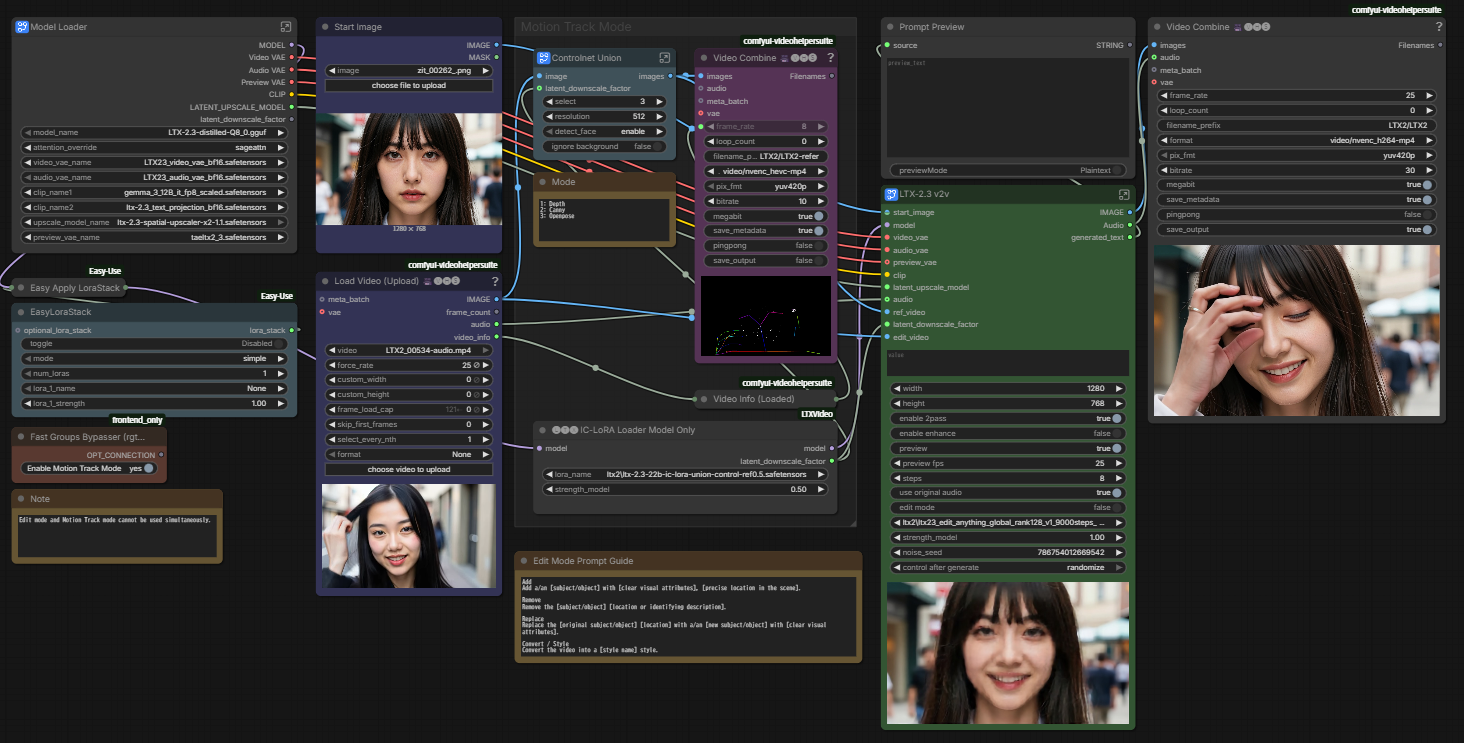Screen dimensions: 1464x743
Task: Click the Prompt Preview preview_text area
Action: coord(1008,107)
